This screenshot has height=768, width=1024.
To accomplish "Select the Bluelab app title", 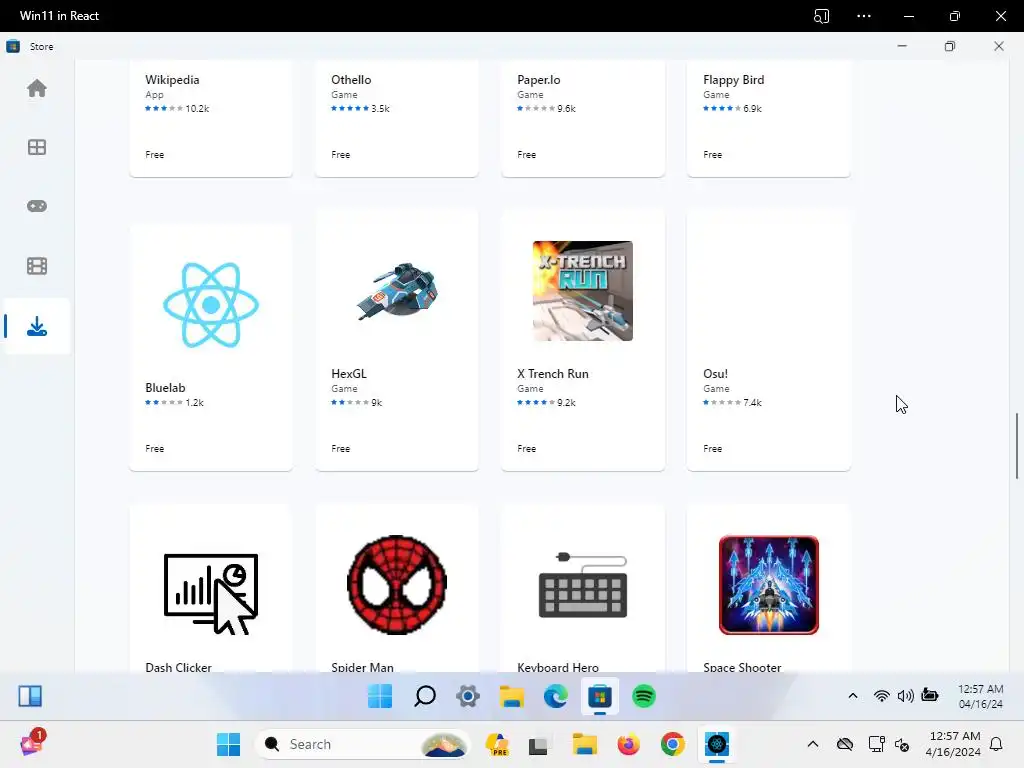I will tap(165, 387).
